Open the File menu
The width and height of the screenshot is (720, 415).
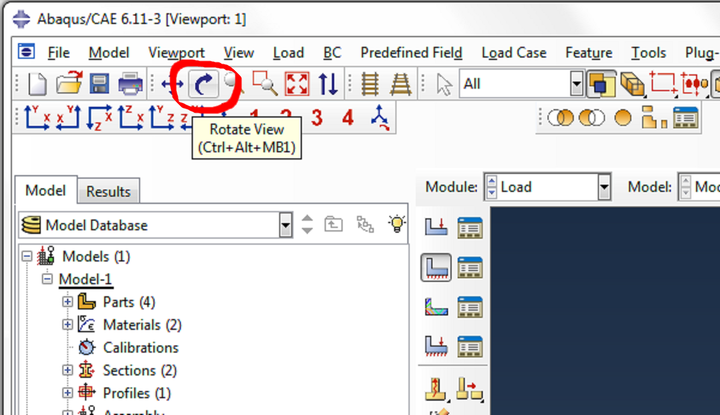point(59,53)
